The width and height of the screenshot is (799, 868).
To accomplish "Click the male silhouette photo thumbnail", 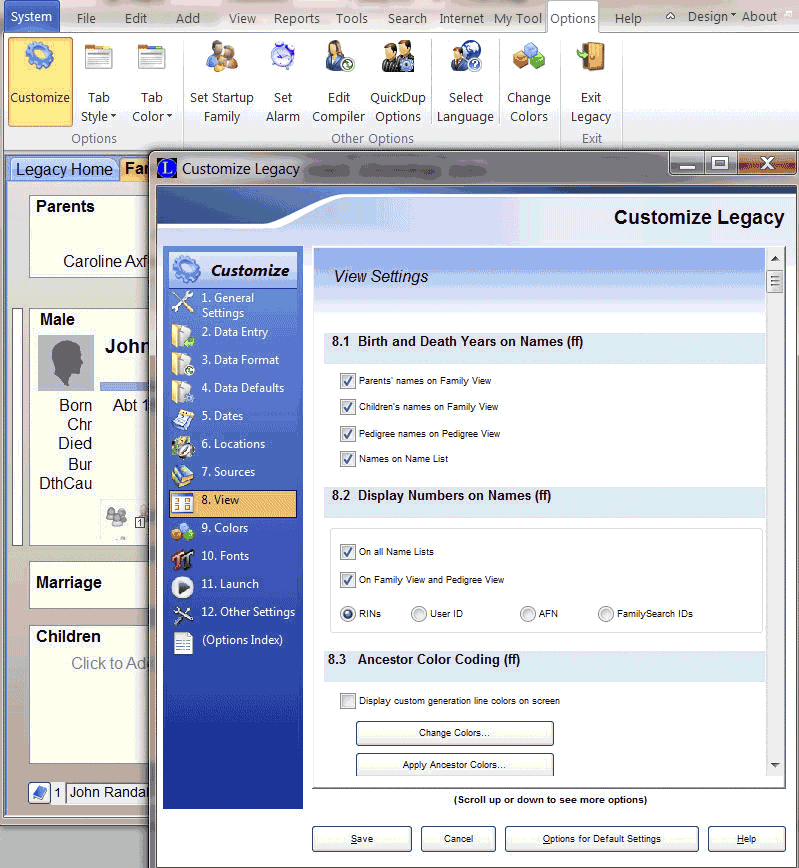I will pos(66,363).
